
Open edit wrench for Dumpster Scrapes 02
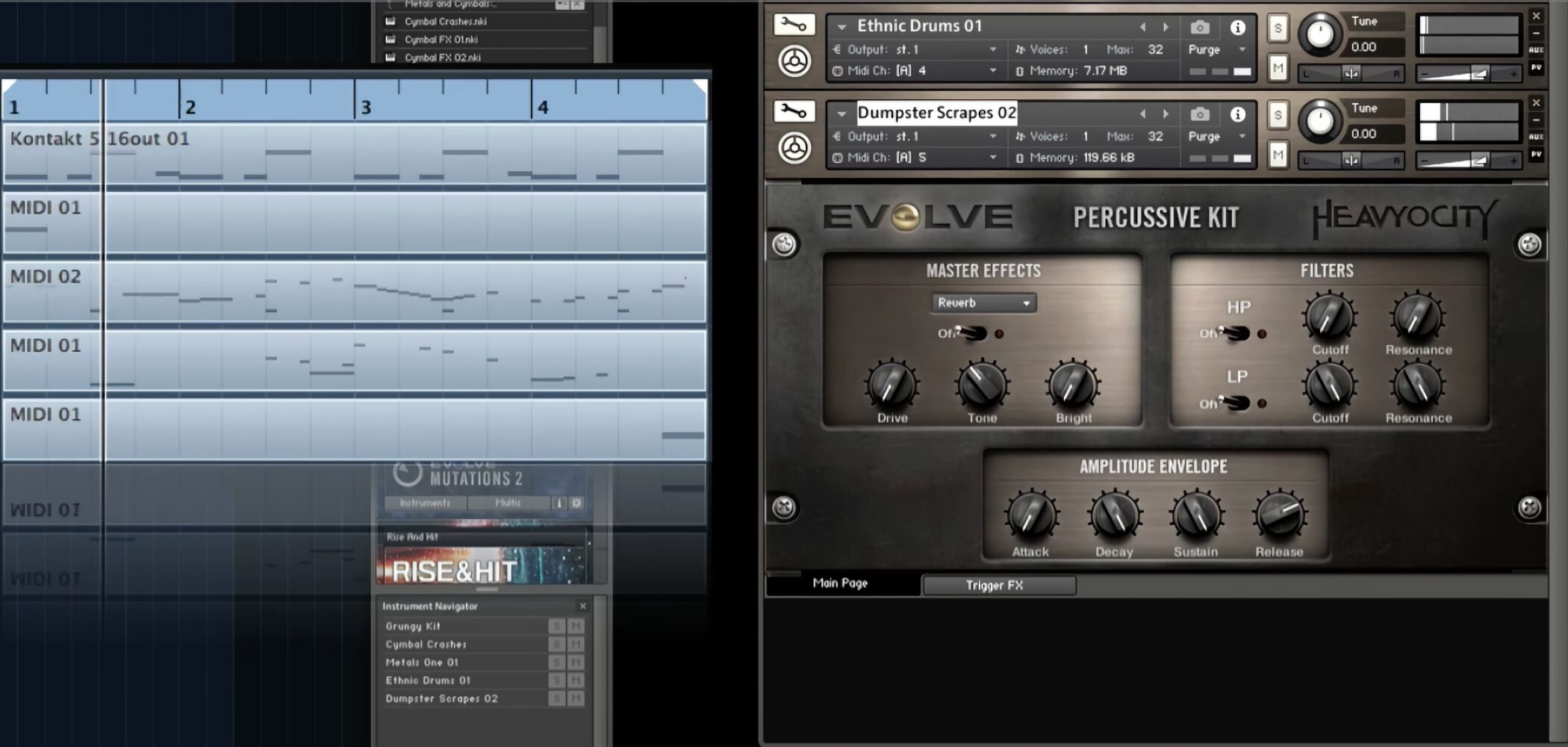(x=793, y=112)
